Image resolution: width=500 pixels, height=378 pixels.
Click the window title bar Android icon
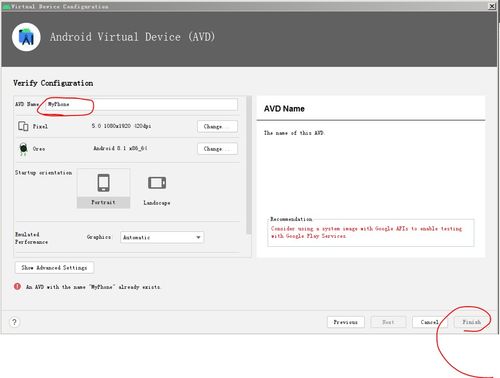pos(6,6)
